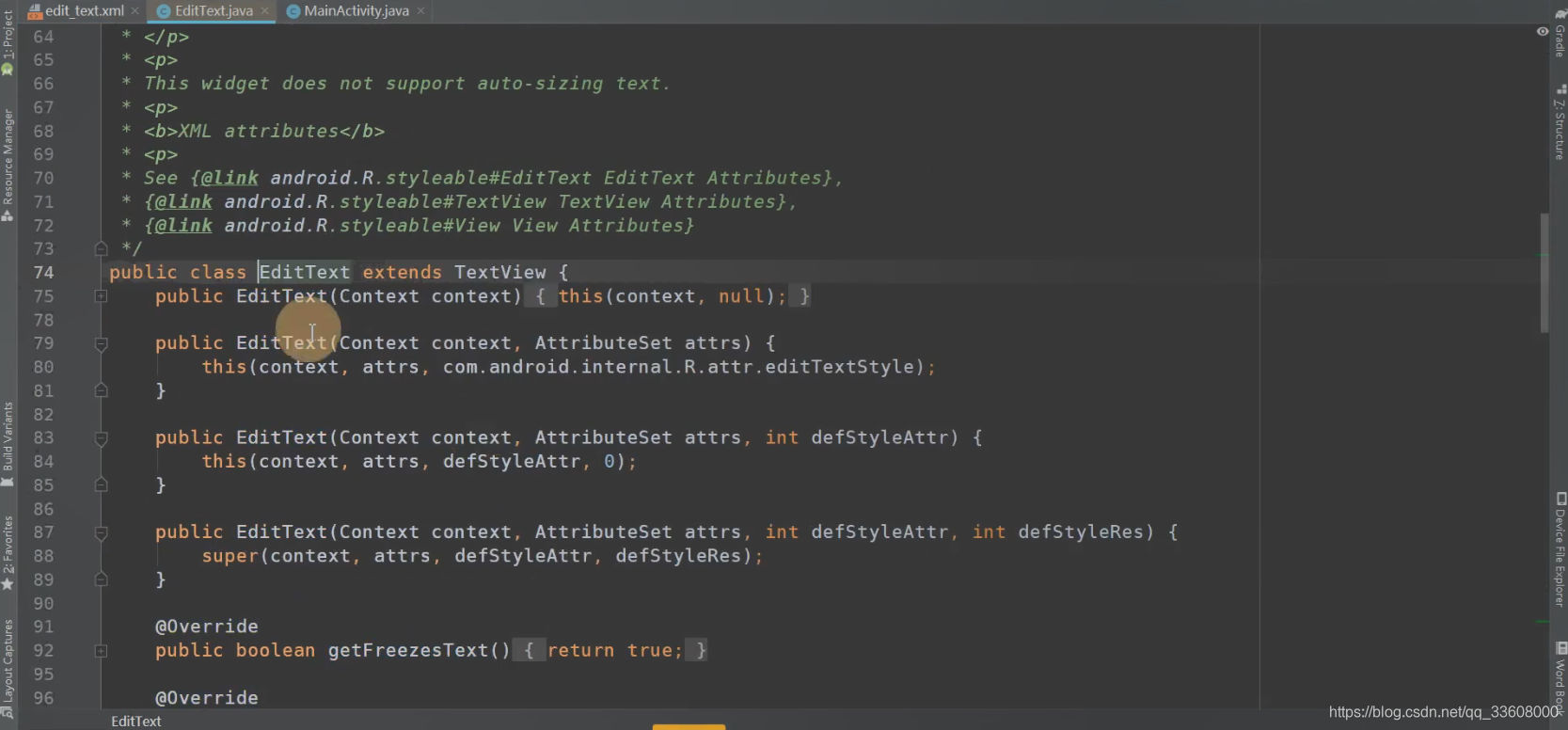Click '@Override' annotation on line 91
Viewport: 1568px width, 730px height.
[206, 627]
